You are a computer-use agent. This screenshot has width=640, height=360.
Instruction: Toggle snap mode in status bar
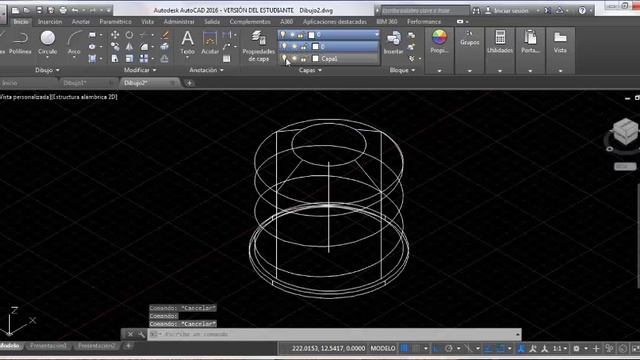click(416, 349)
